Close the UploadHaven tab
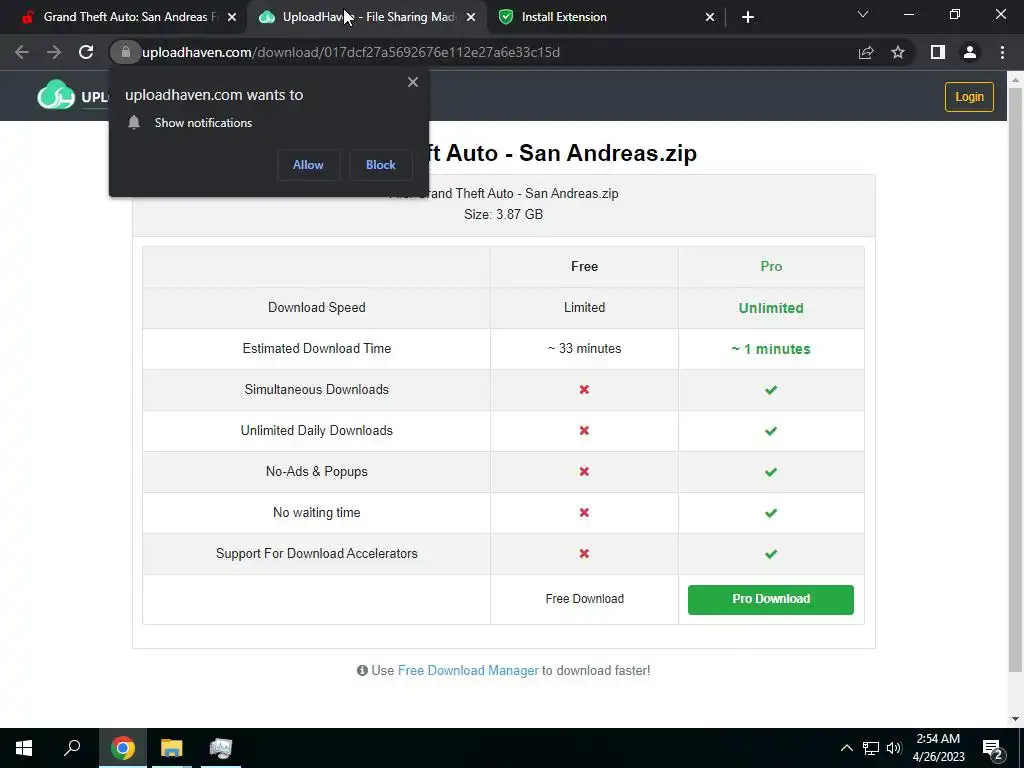Image resolution: width=1024 pixels, height=768 pixels. [471, 17]
